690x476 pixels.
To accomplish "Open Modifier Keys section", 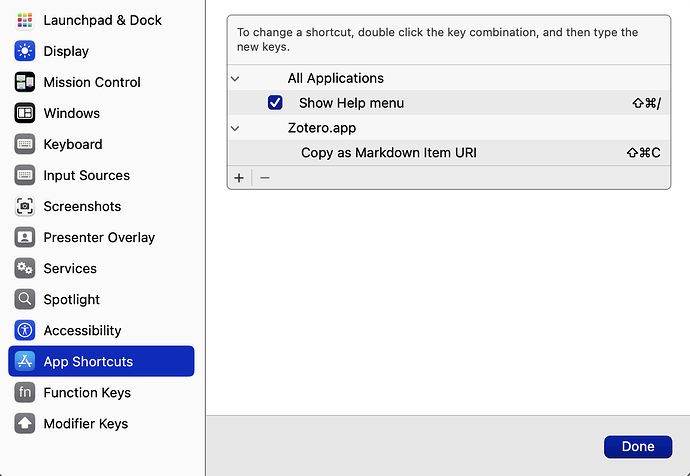I will click(x=85, y=423).
